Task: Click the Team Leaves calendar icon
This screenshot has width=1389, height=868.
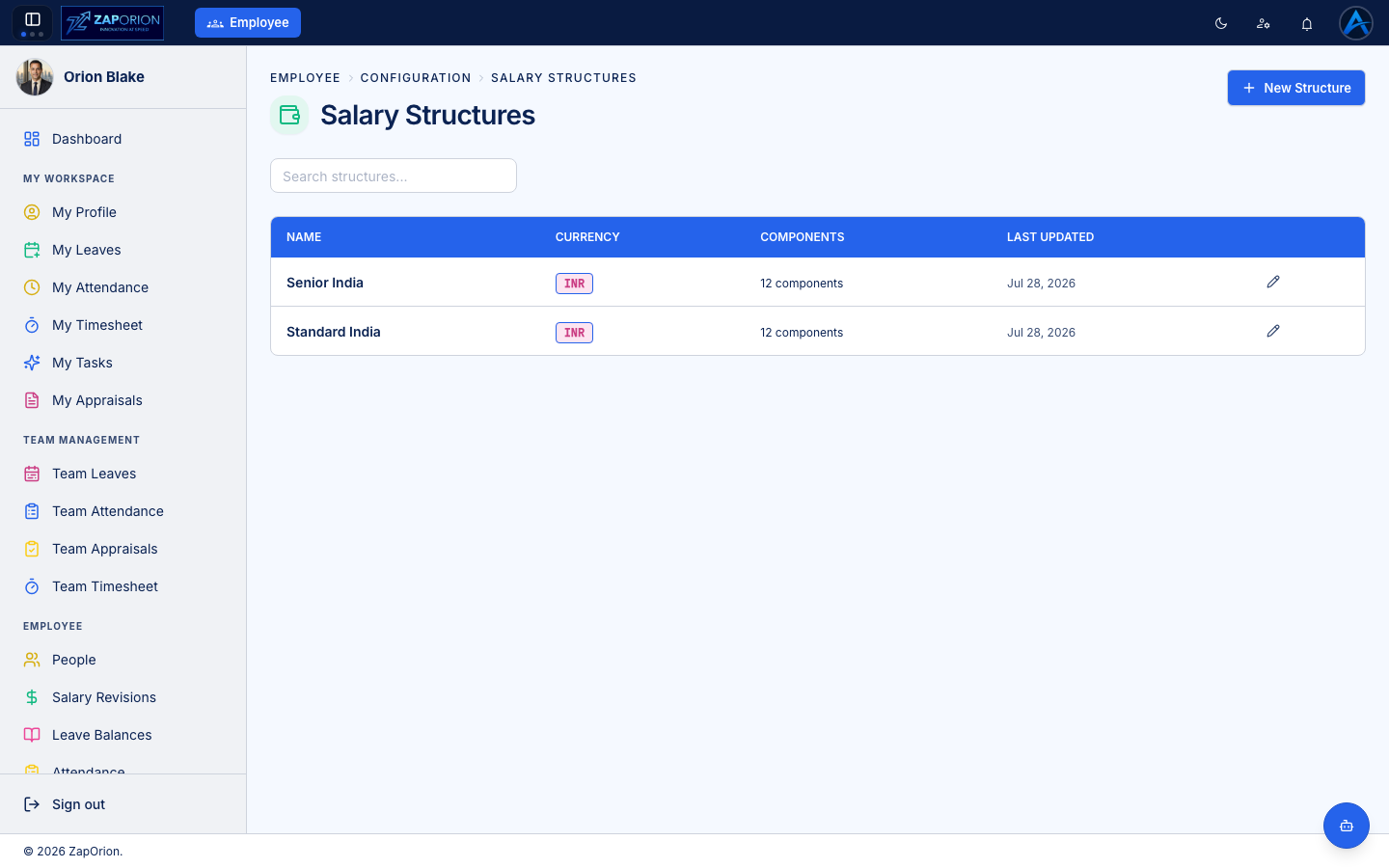Action: [32, 474]
